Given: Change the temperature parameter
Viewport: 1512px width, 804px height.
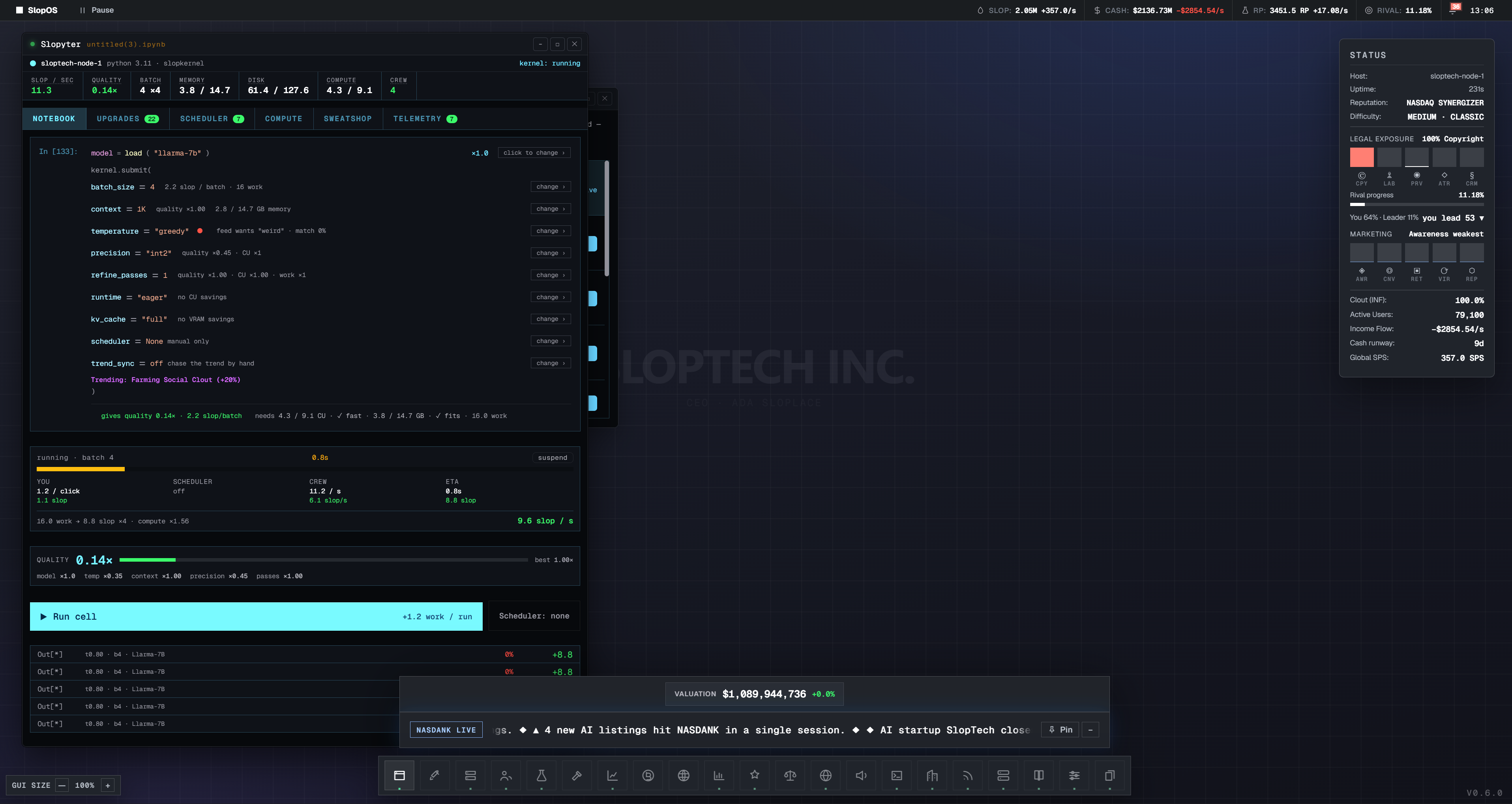Looking at the screenshot, I should [x=550, y=231].
